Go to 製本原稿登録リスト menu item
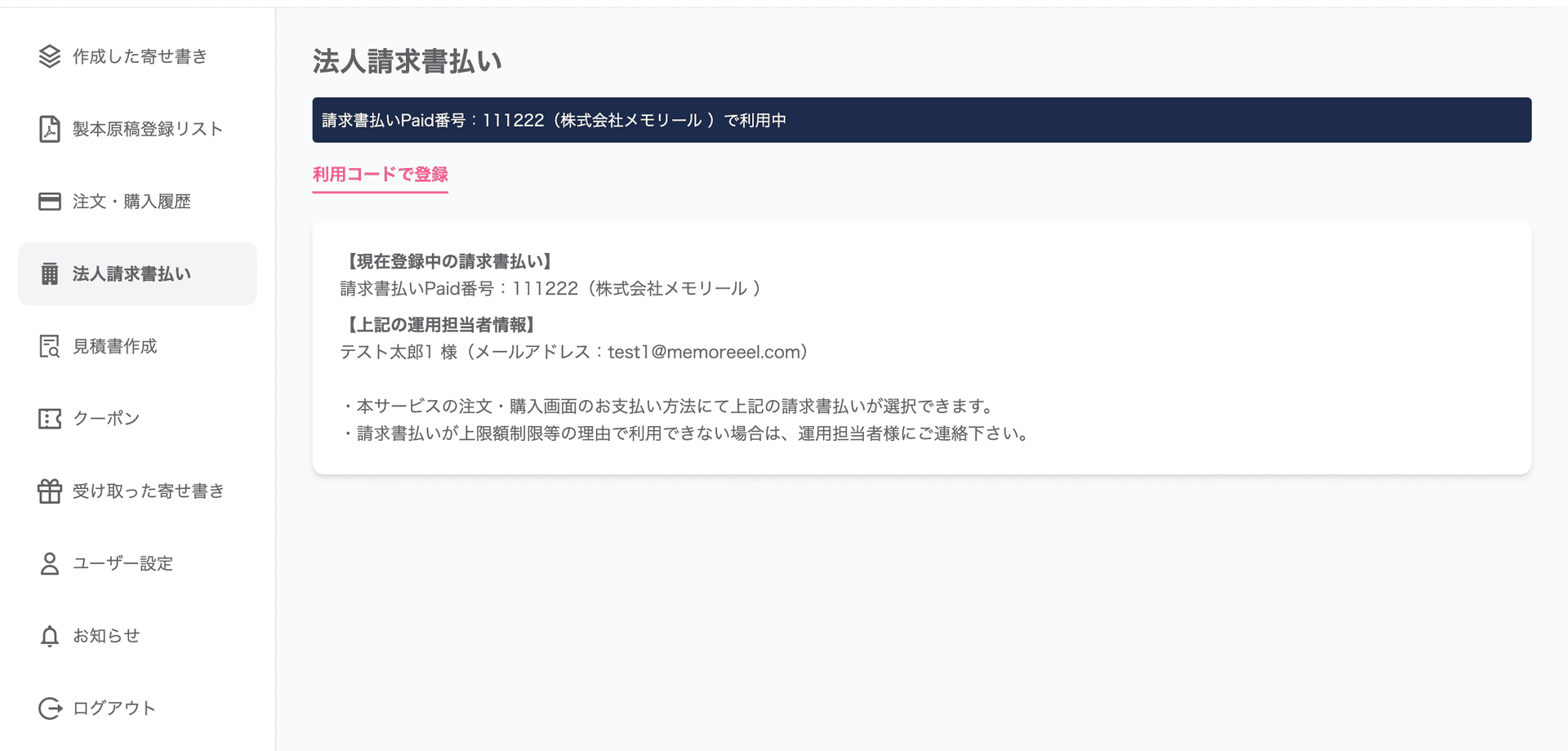This screenshot has height=751, width=1568. coord(137,129)
